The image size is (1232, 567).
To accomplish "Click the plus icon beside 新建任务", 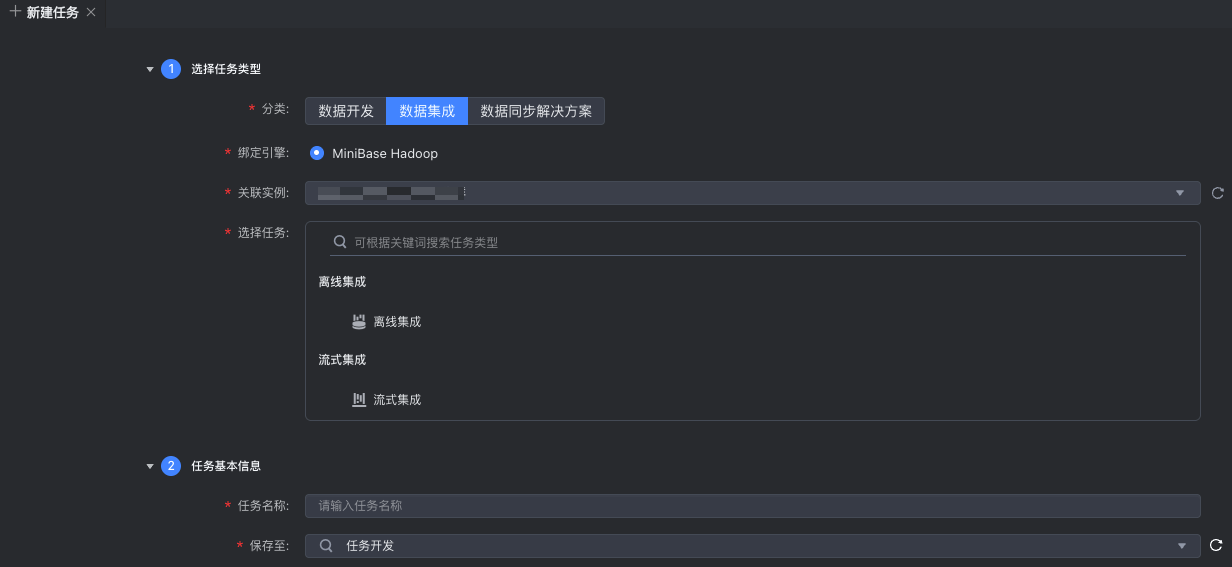I will point(15,12).
